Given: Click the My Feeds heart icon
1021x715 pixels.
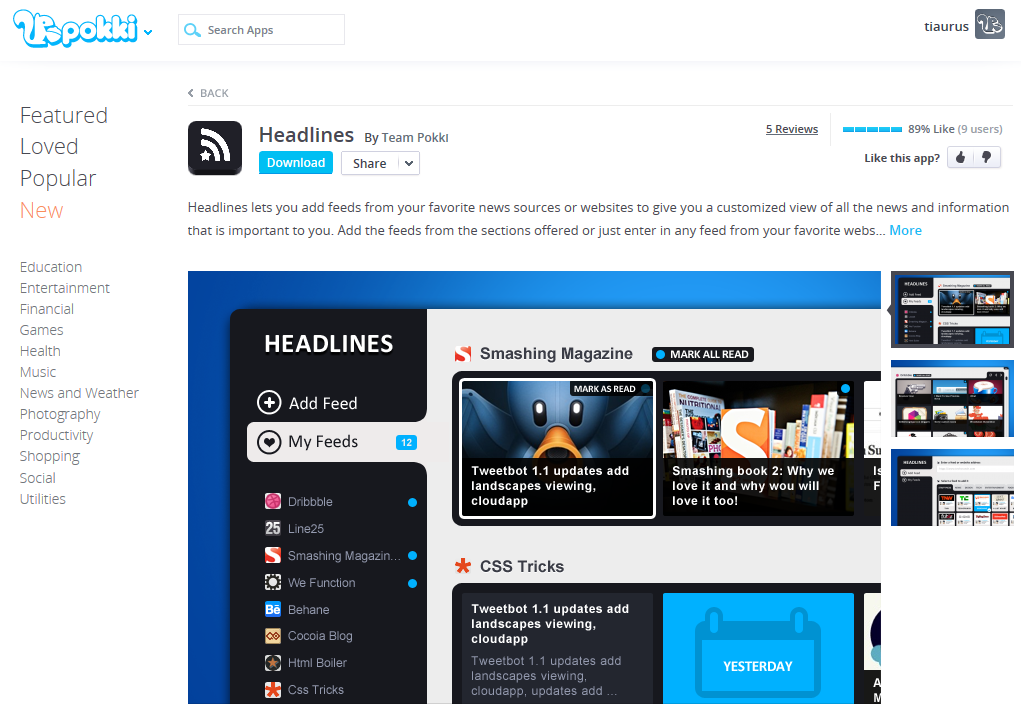Looking at the screenshot, I should pyautogui.click(x=269, y=442).
